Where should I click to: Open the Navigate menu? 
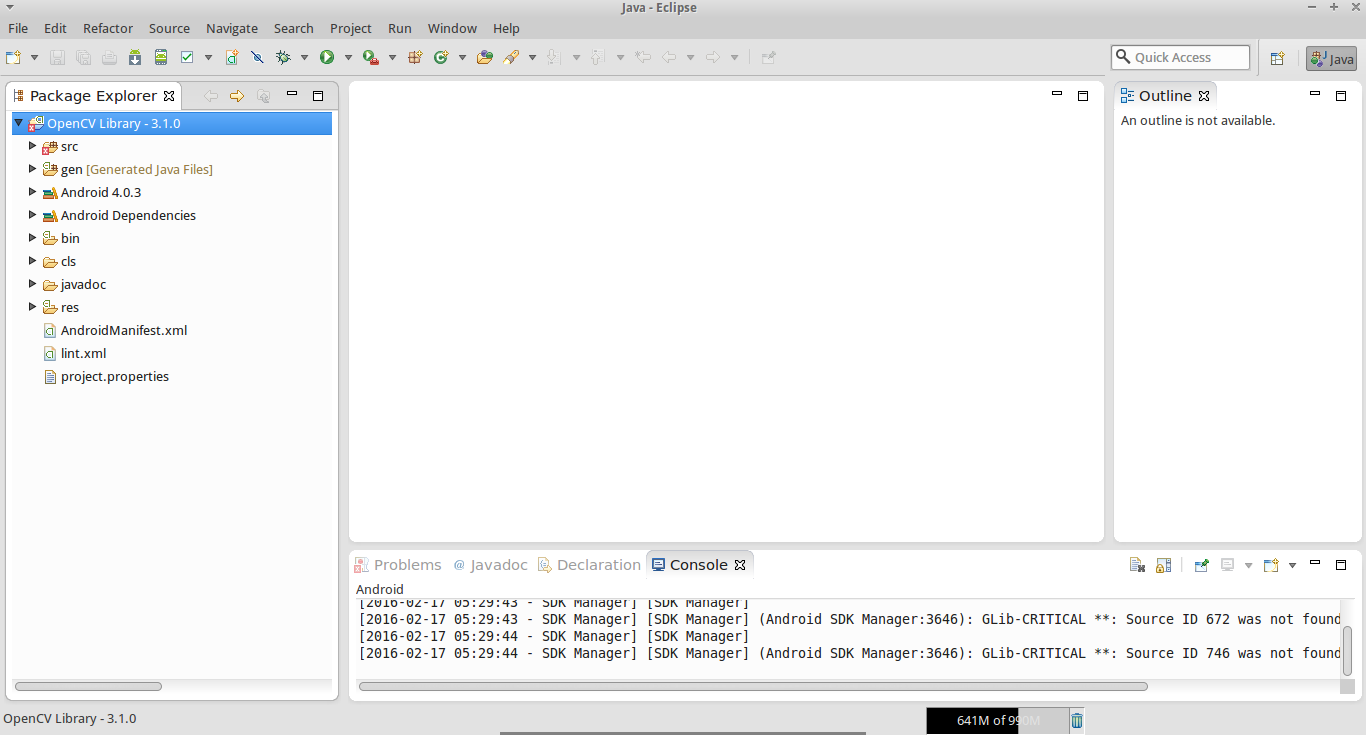pyautogui.click(x=232, y=28)
